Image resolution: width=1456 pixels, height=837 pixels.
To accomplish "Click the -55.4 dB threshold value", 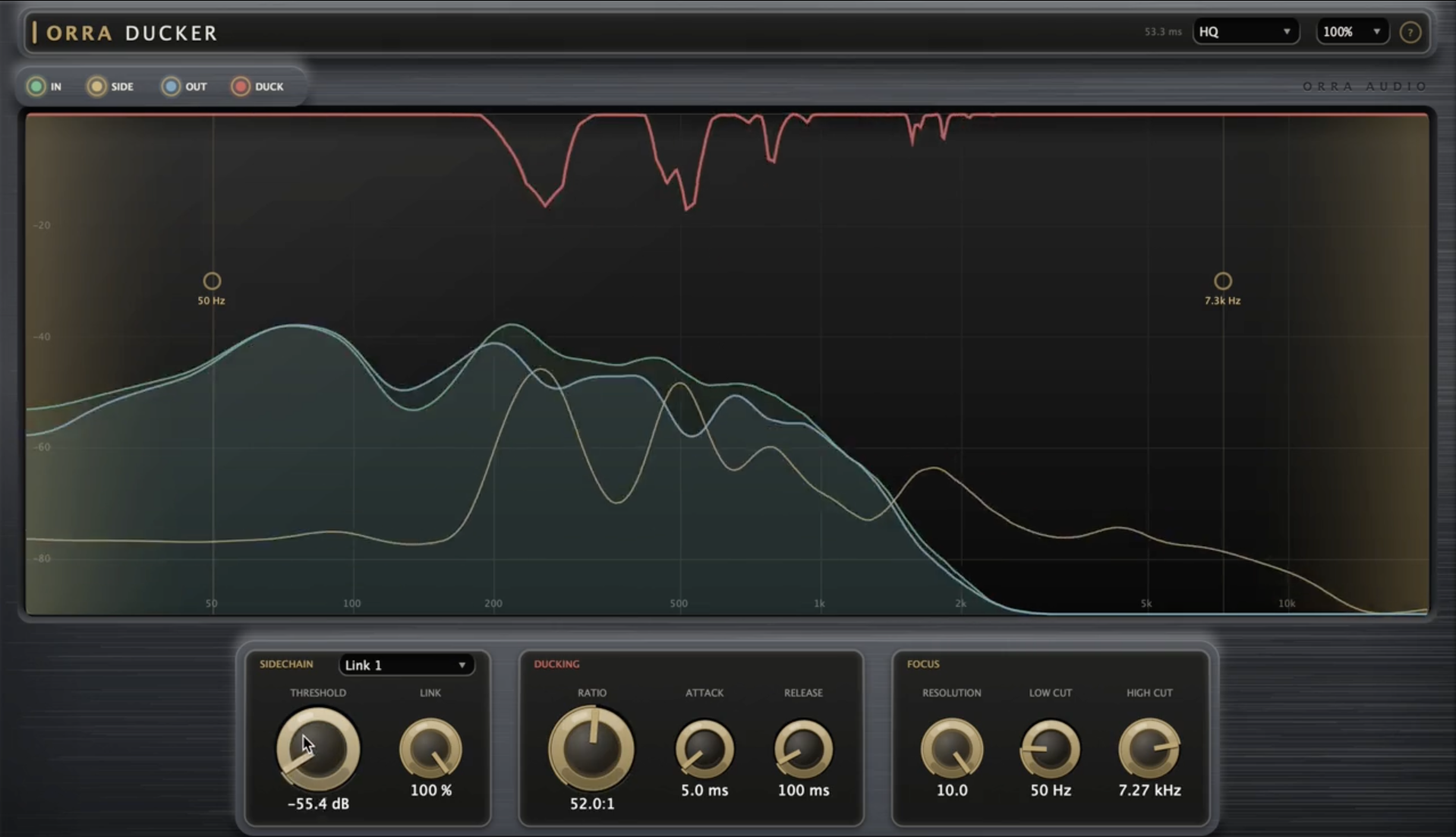I will point(318,804).
